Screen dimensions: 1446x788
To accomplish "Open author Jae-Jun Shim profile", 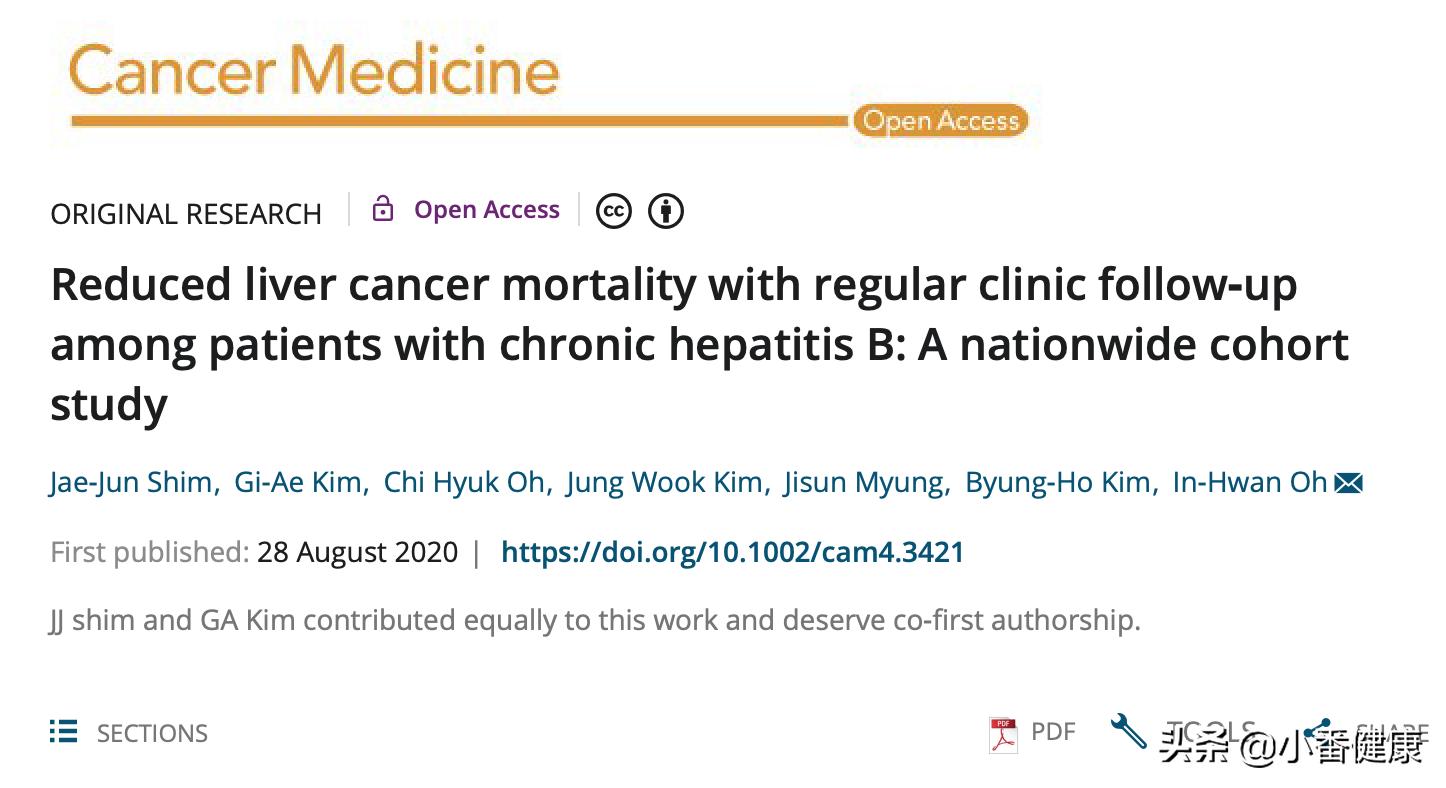I will (131, 482).
